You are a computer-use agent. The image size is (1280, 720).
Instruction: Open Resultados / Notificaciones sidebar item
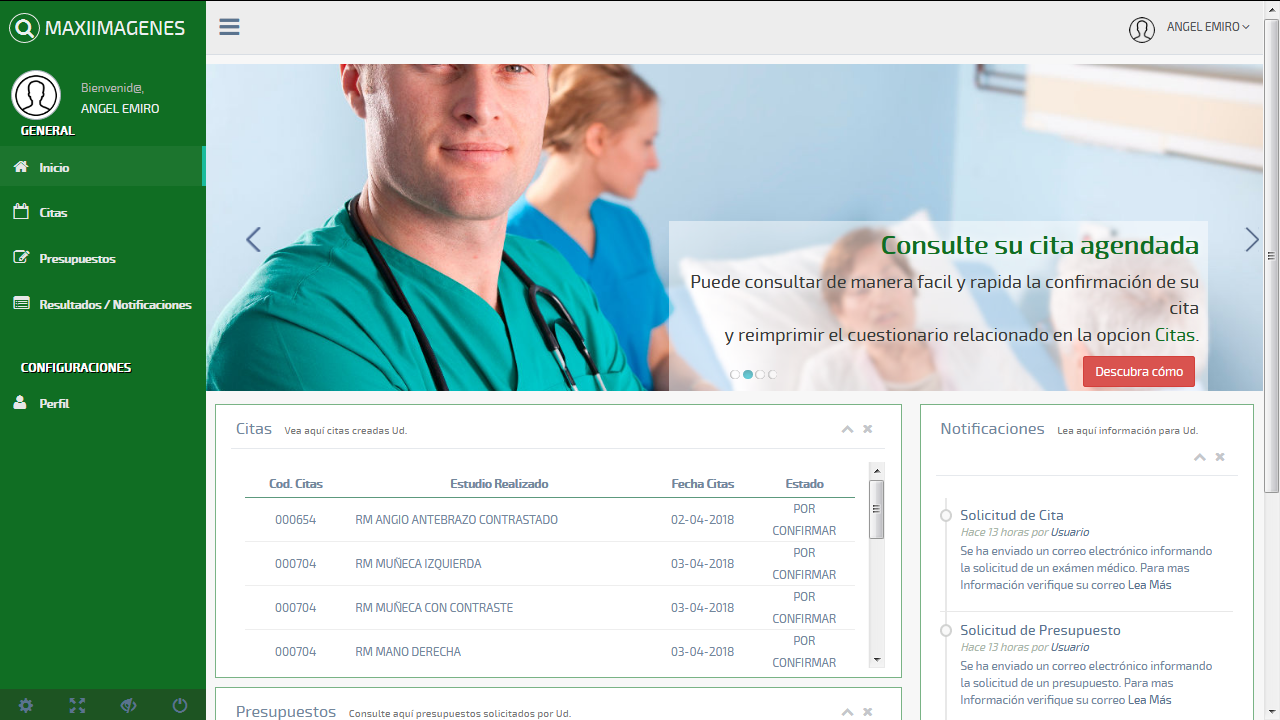click(x=115, y=305)
